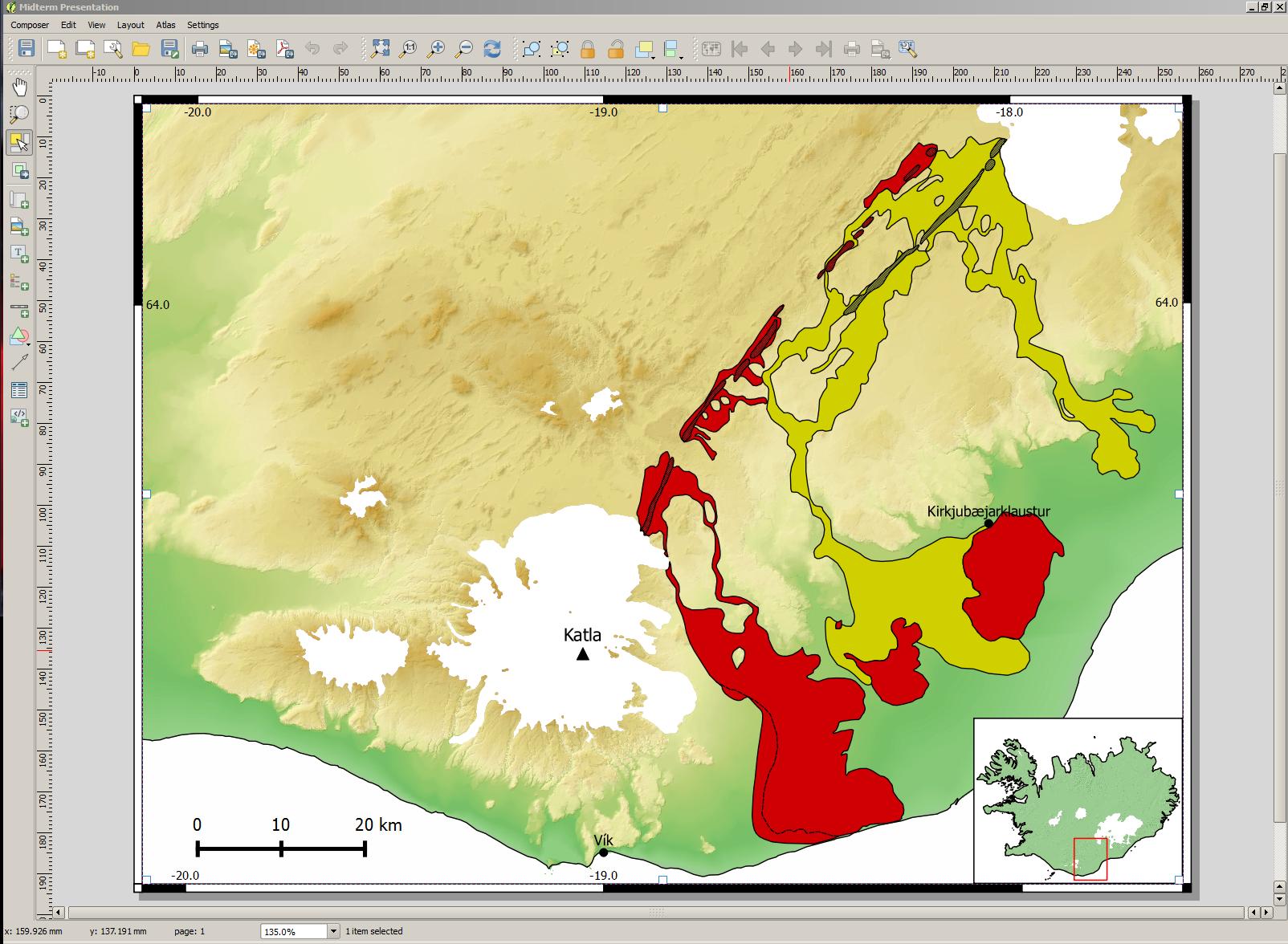Open the Settings menu
This screenshot has height=944, width=1288.
pyautogui.click(x=203, y=25)
